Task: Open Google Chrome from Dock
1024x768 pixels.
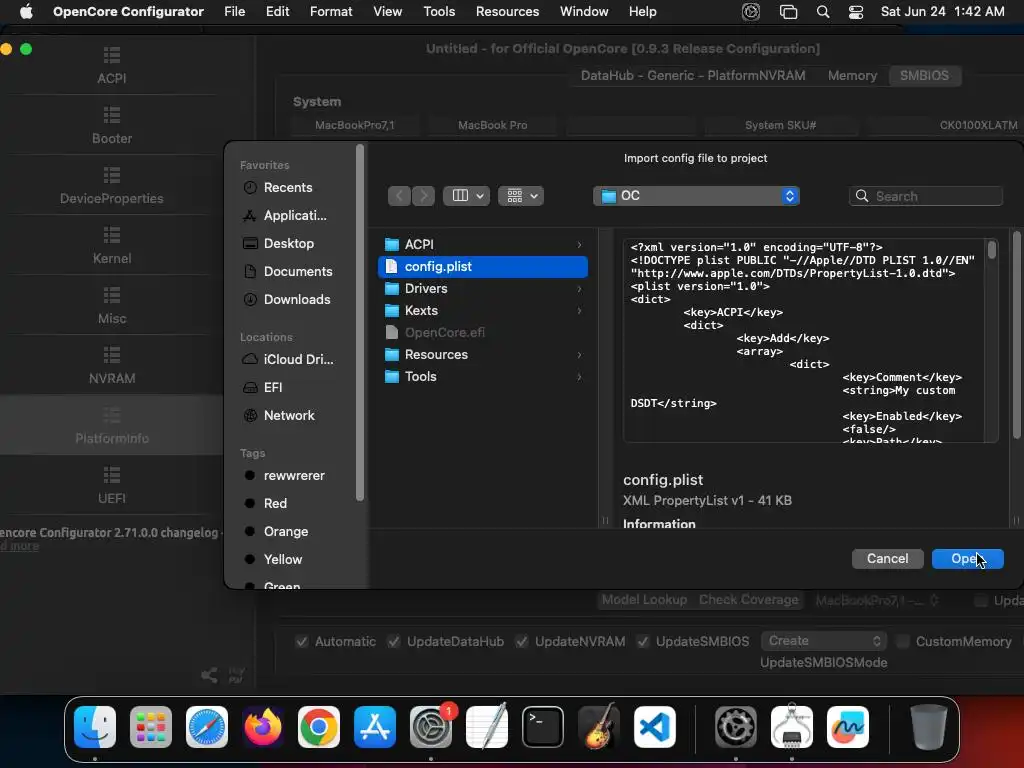Action: click(319, 727)
